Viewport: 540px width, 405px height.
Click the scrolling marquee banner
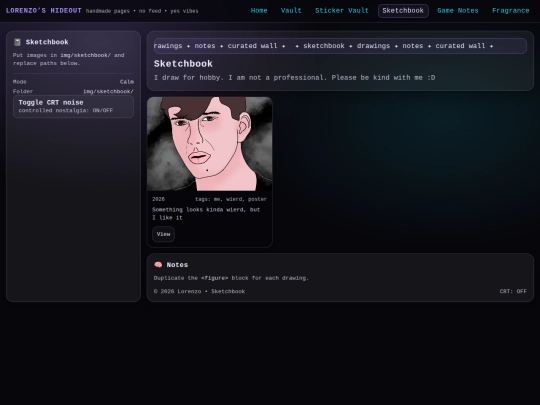[340, 46]
